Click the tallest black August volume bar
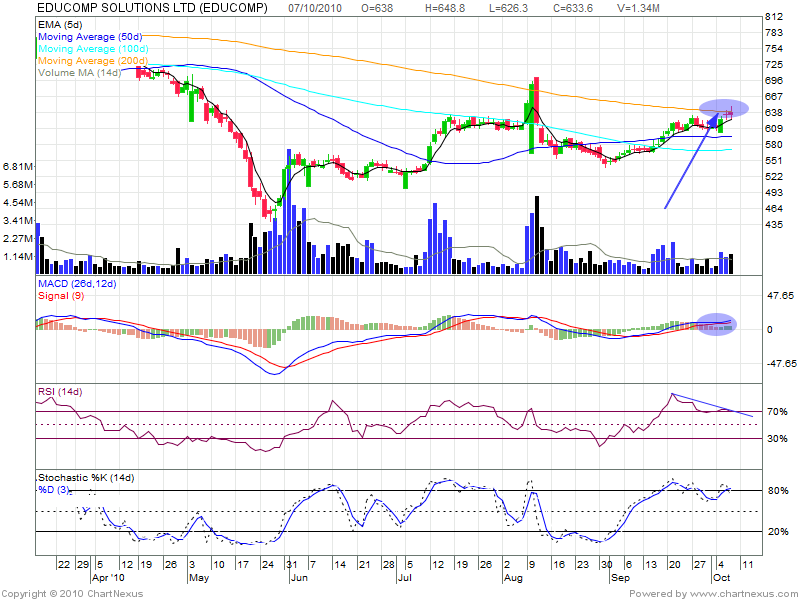 [537, 234]
